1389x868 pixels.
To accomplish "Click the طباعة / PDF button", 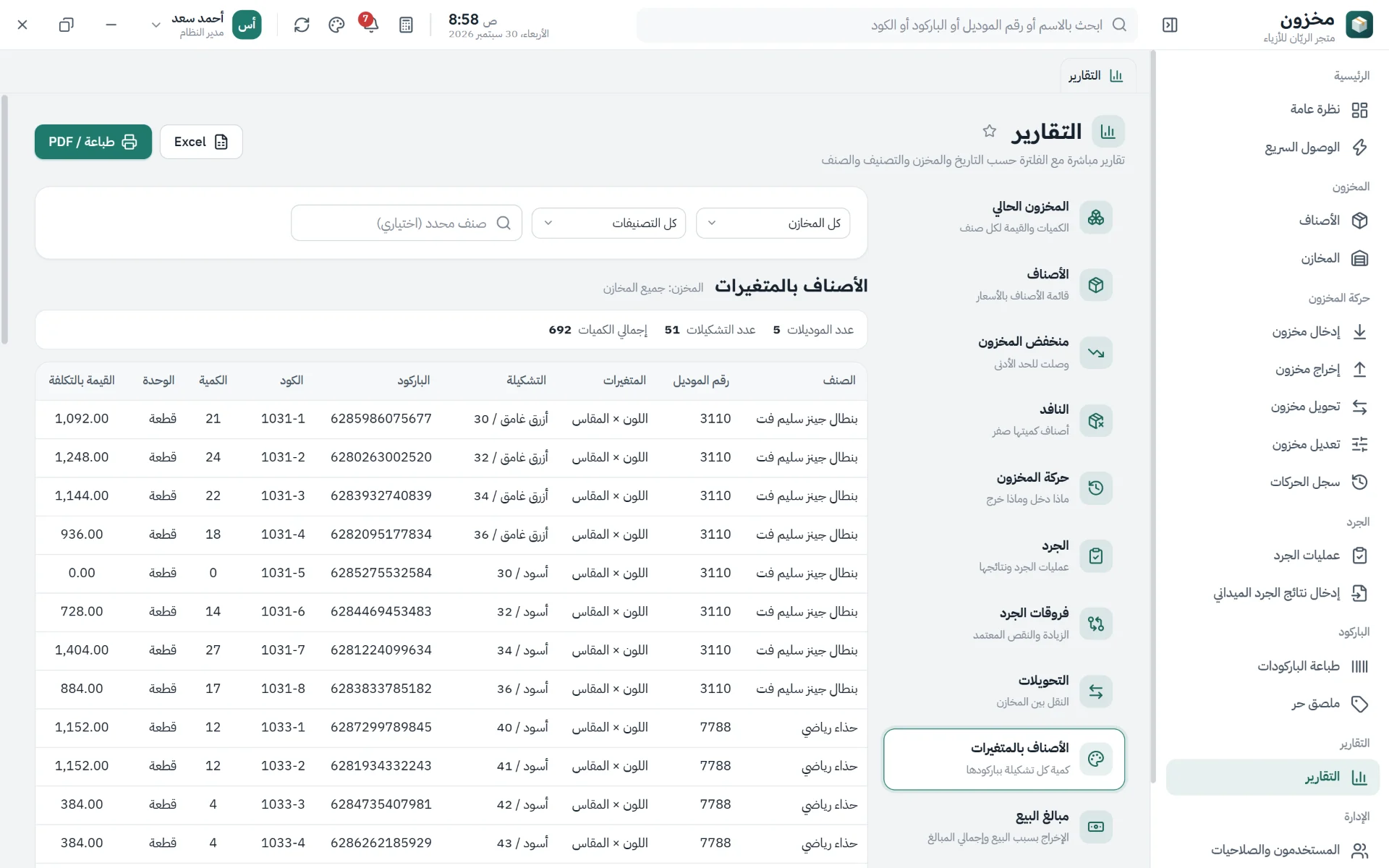I will click(93, 142).
